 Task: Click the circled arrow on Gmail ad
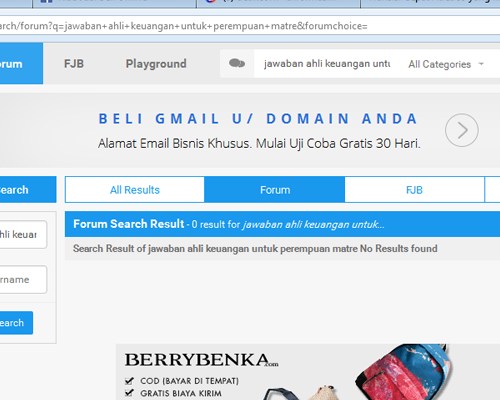(462, 130)
